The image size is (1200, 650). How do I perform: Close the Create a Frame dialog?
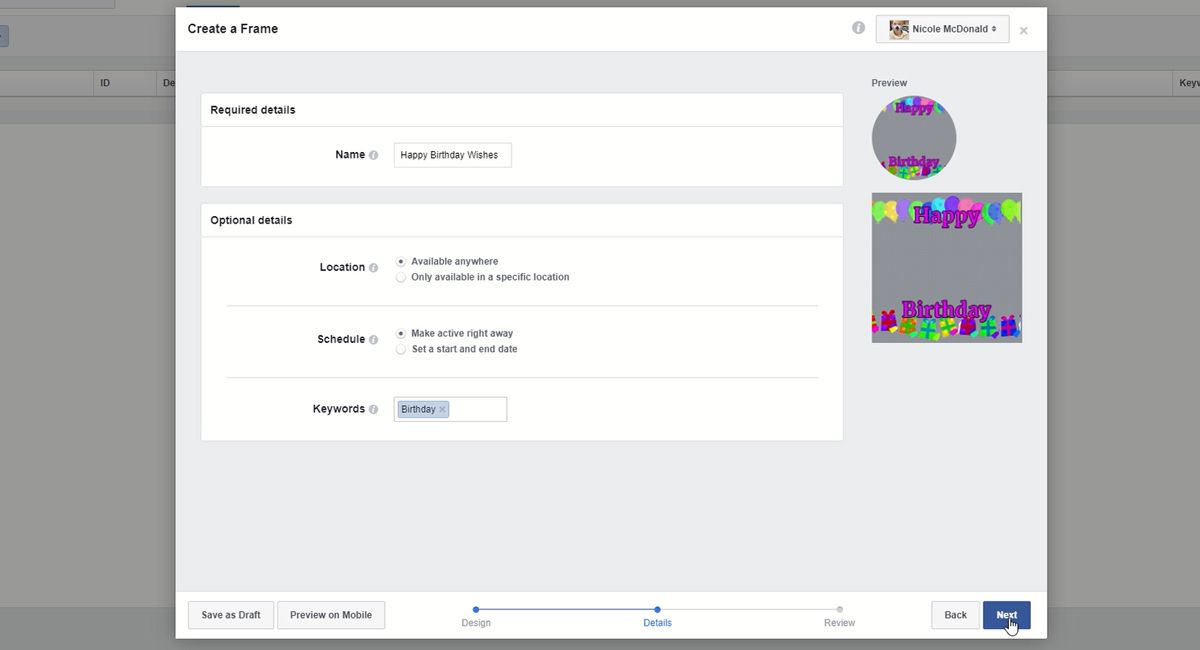point(1023,31)
